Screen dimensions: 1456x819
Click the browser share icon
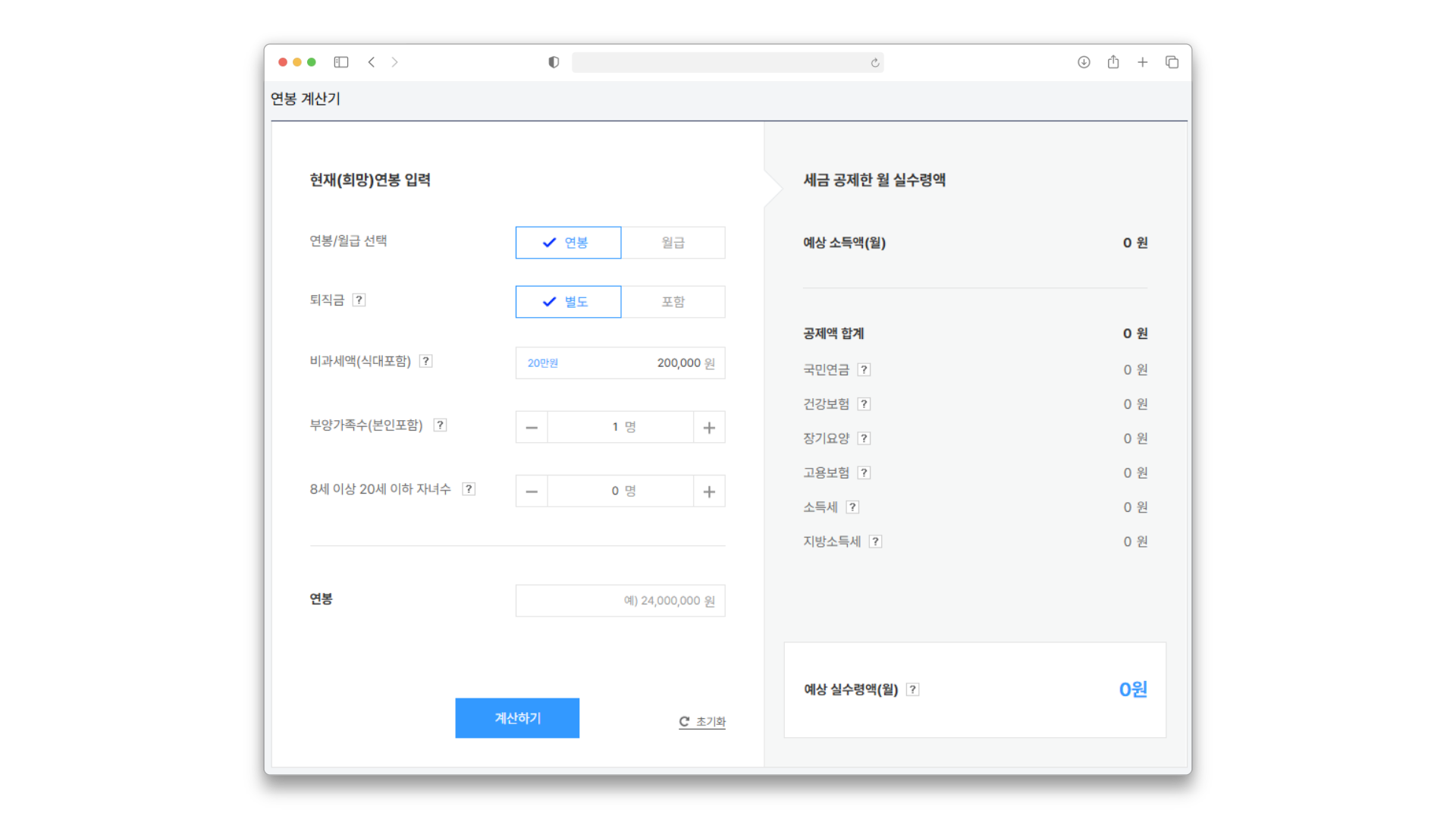tap(1112, 62)
